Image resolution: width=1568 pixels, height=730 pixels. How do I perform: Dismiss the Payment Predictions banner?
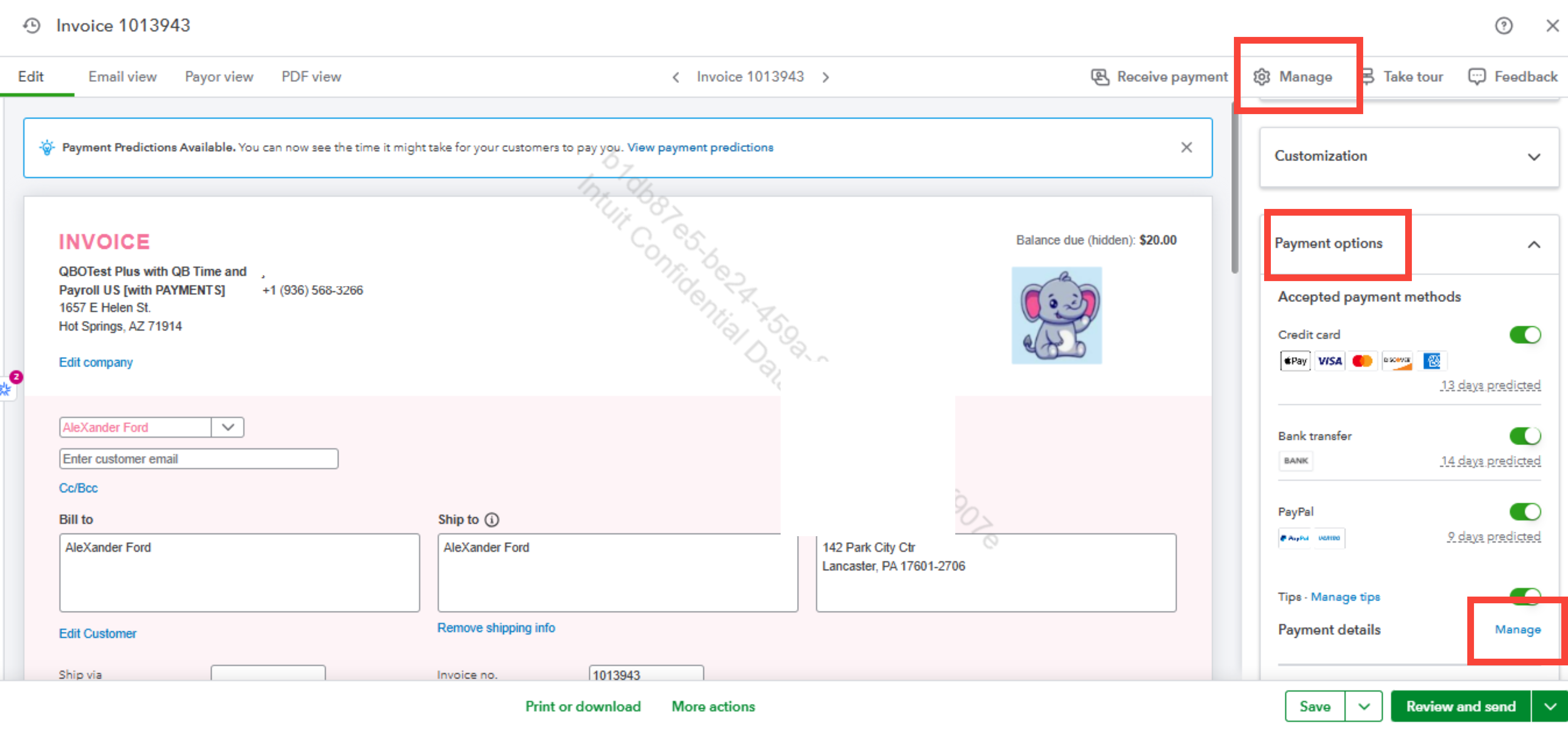(x=1186, y=147)
